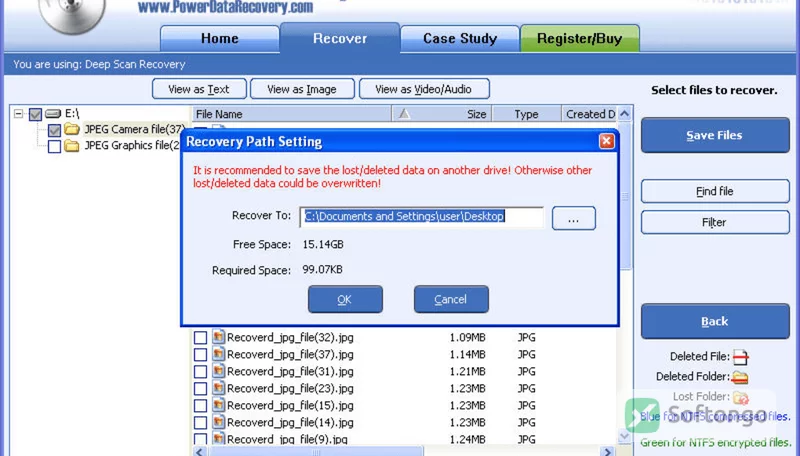Click the image icon of Recoverd_jpg_file(23).jpg
The height and width of the screenshot is (456, 800).
click(218, 388)
